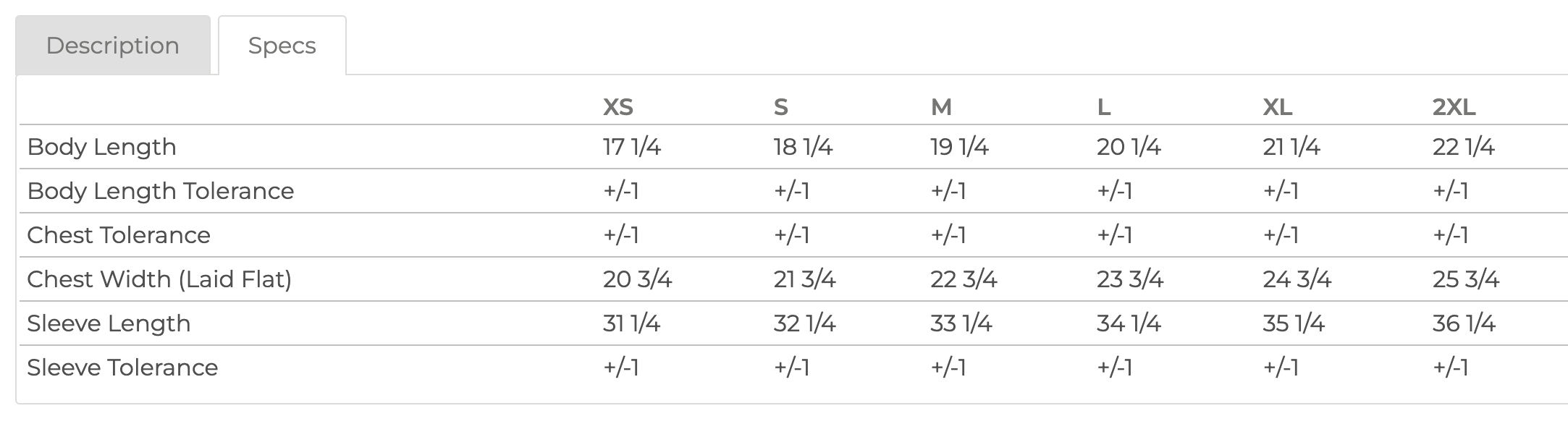Switch to the Description tab
The width and height of the screenshot is (1568, 424).
point(113,46)
